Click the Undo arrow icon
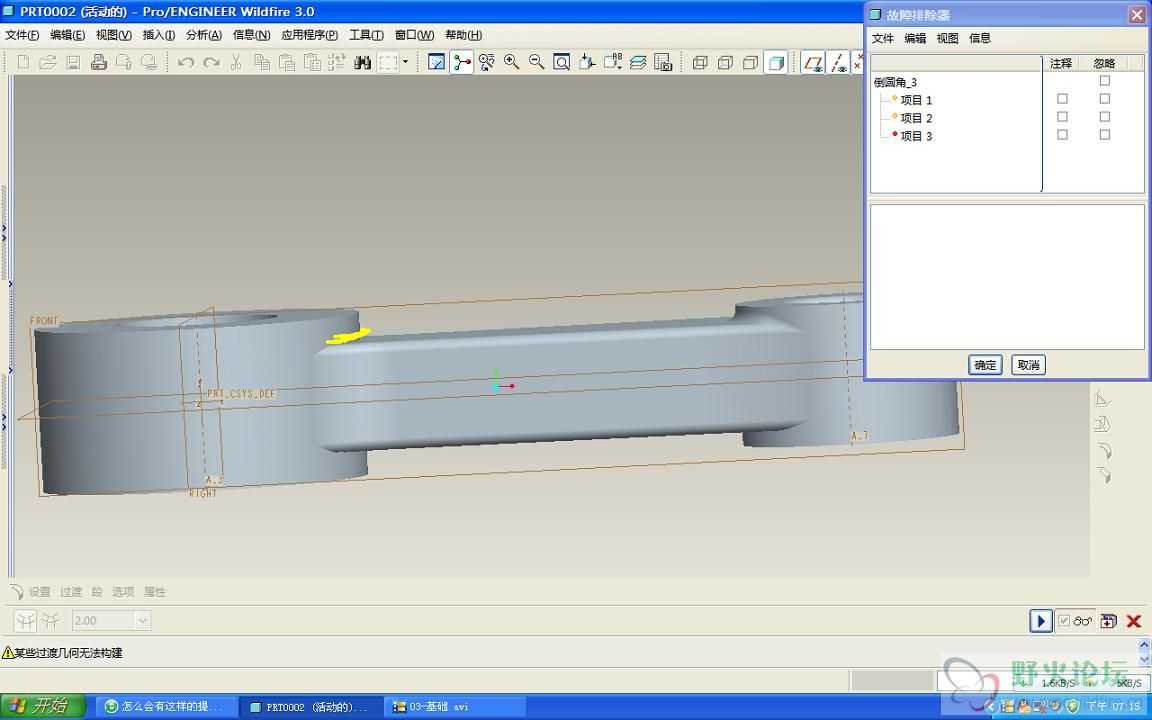The image size is (1152, 720). point(186,62)
